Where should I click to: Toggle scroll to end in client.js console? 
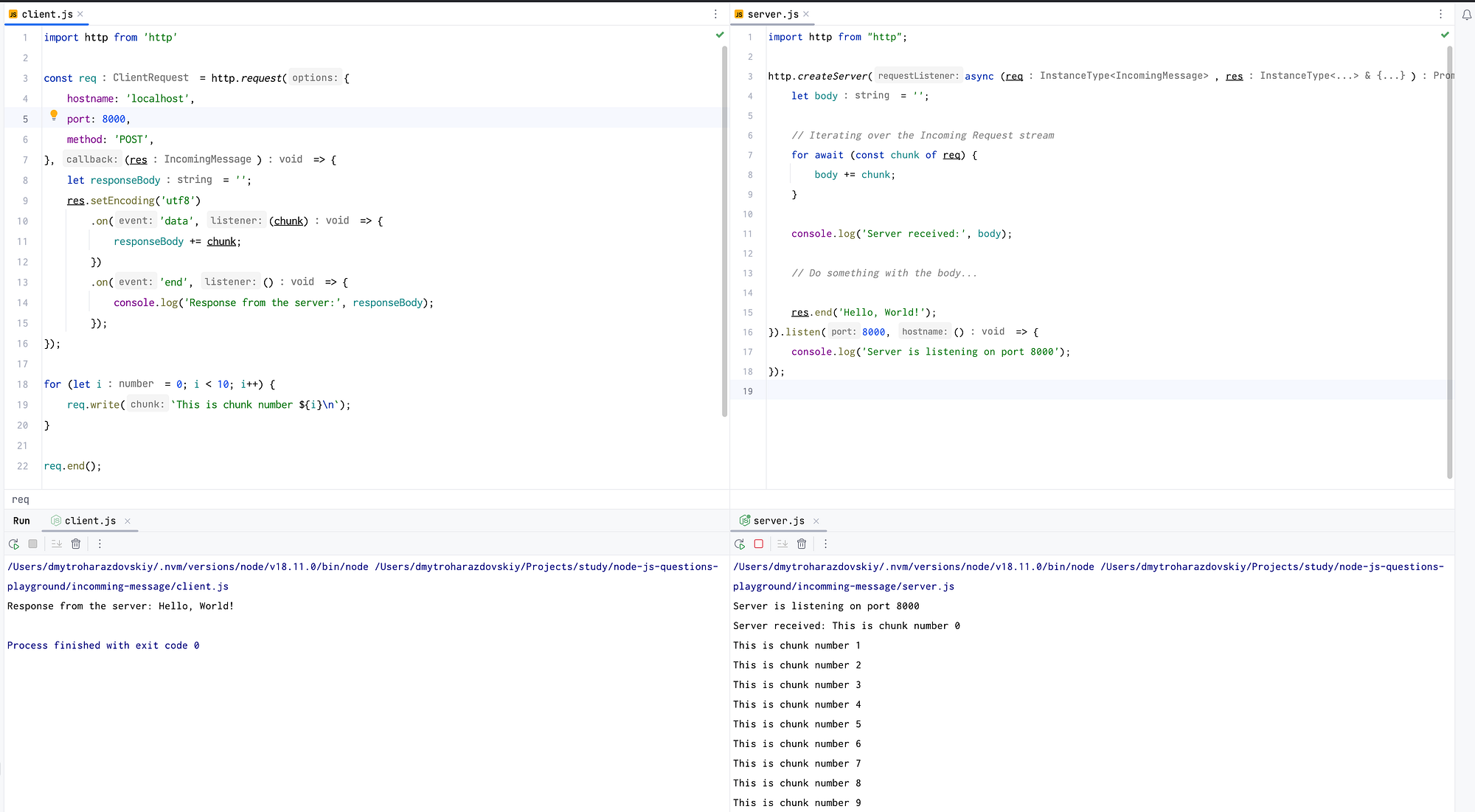57,544
